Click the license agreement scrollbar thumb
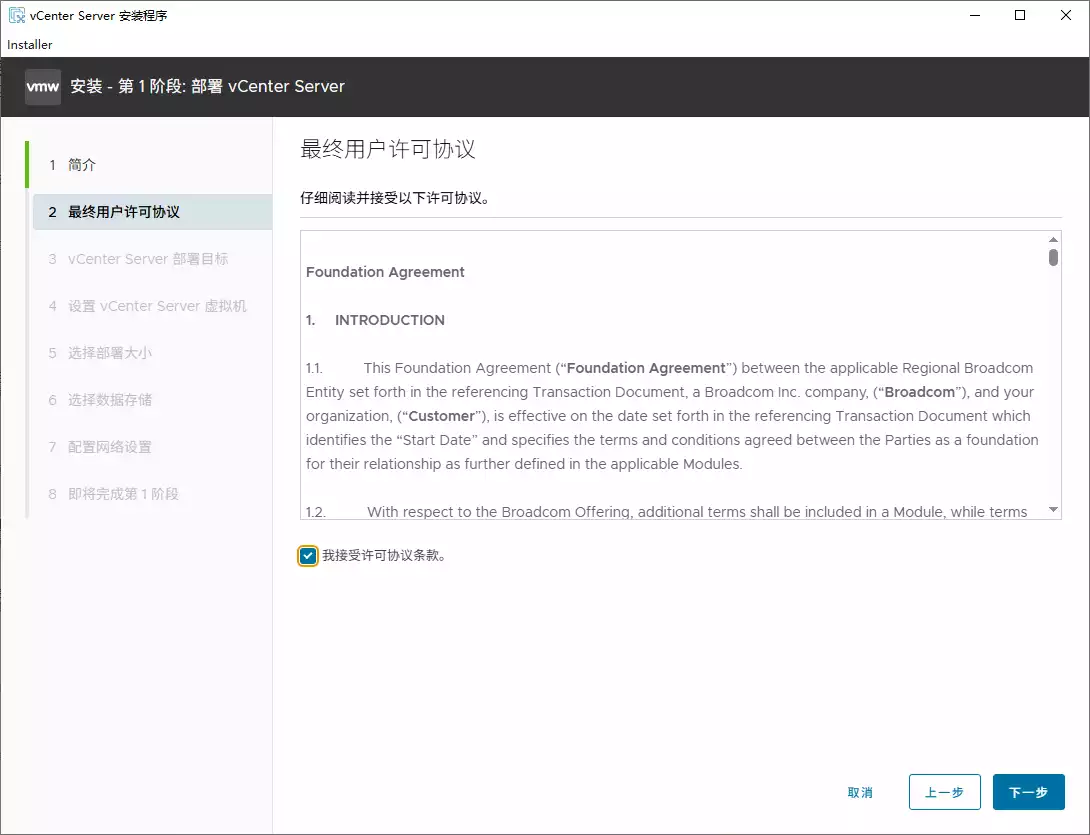Screen dimensions: 1090x835 (x=1053, y=257)
